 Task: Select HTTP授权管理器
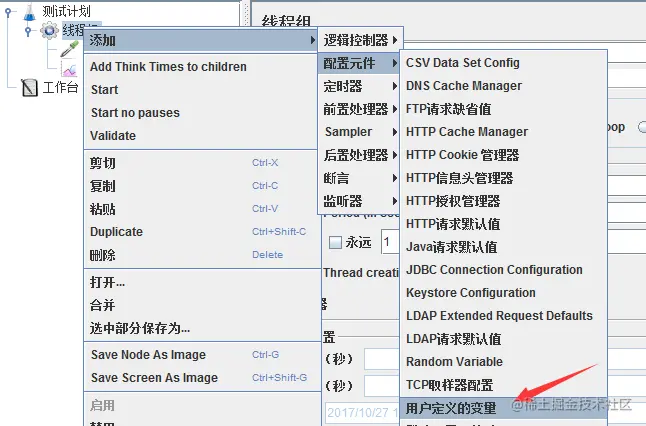(x=503, y=201)
